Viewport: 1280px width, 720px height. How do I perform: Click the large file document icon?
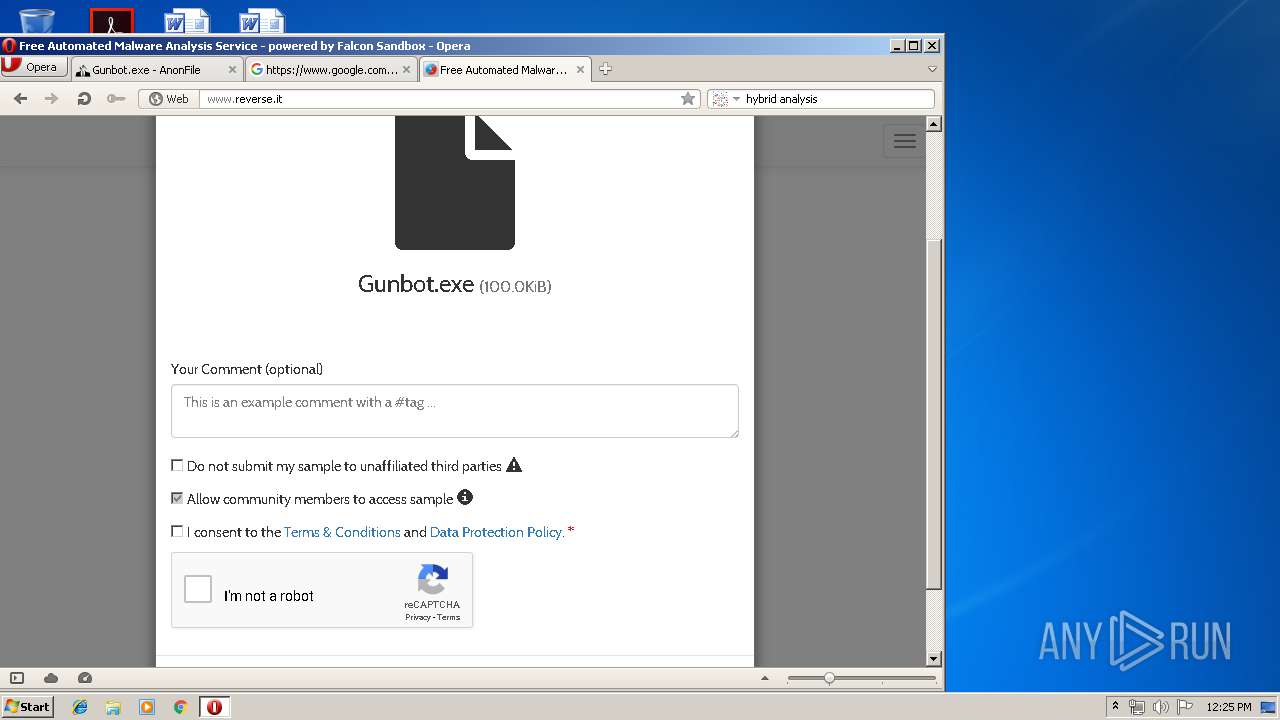coord(455,182)
